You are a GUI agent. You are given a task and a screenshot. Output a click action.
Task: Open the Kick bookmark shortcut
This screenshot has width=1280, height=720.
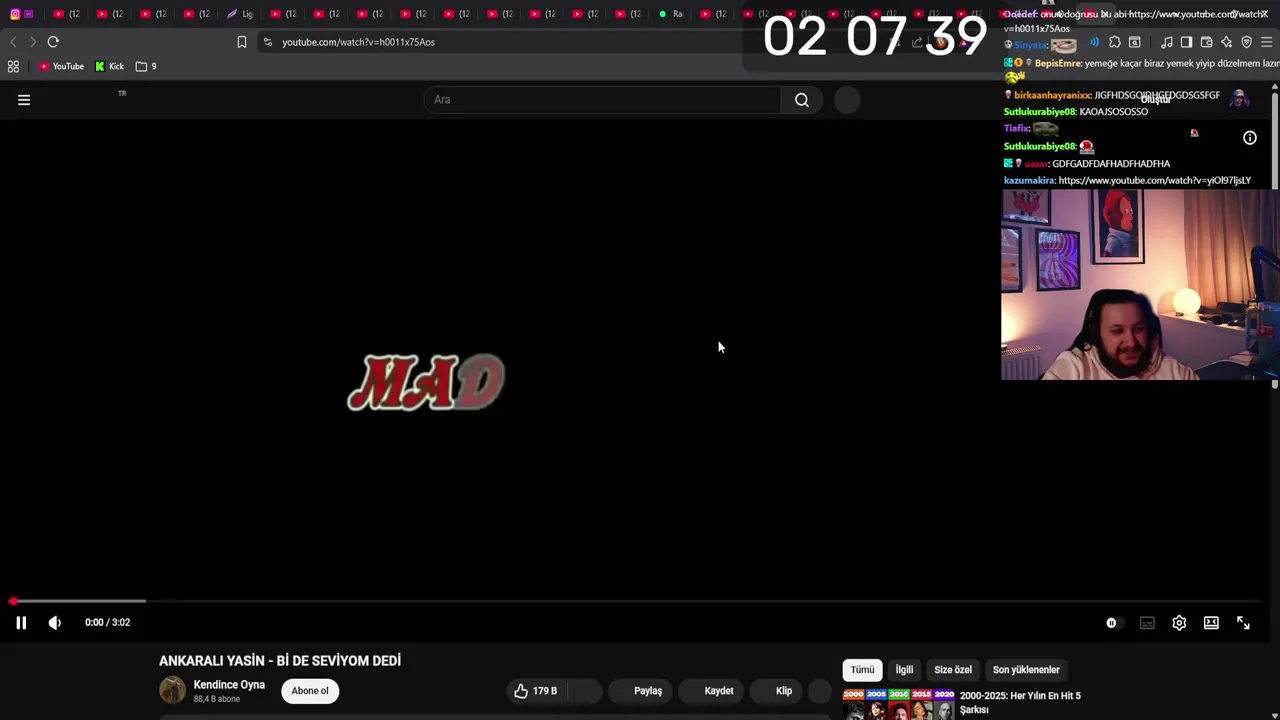click(x=109, y=66)
